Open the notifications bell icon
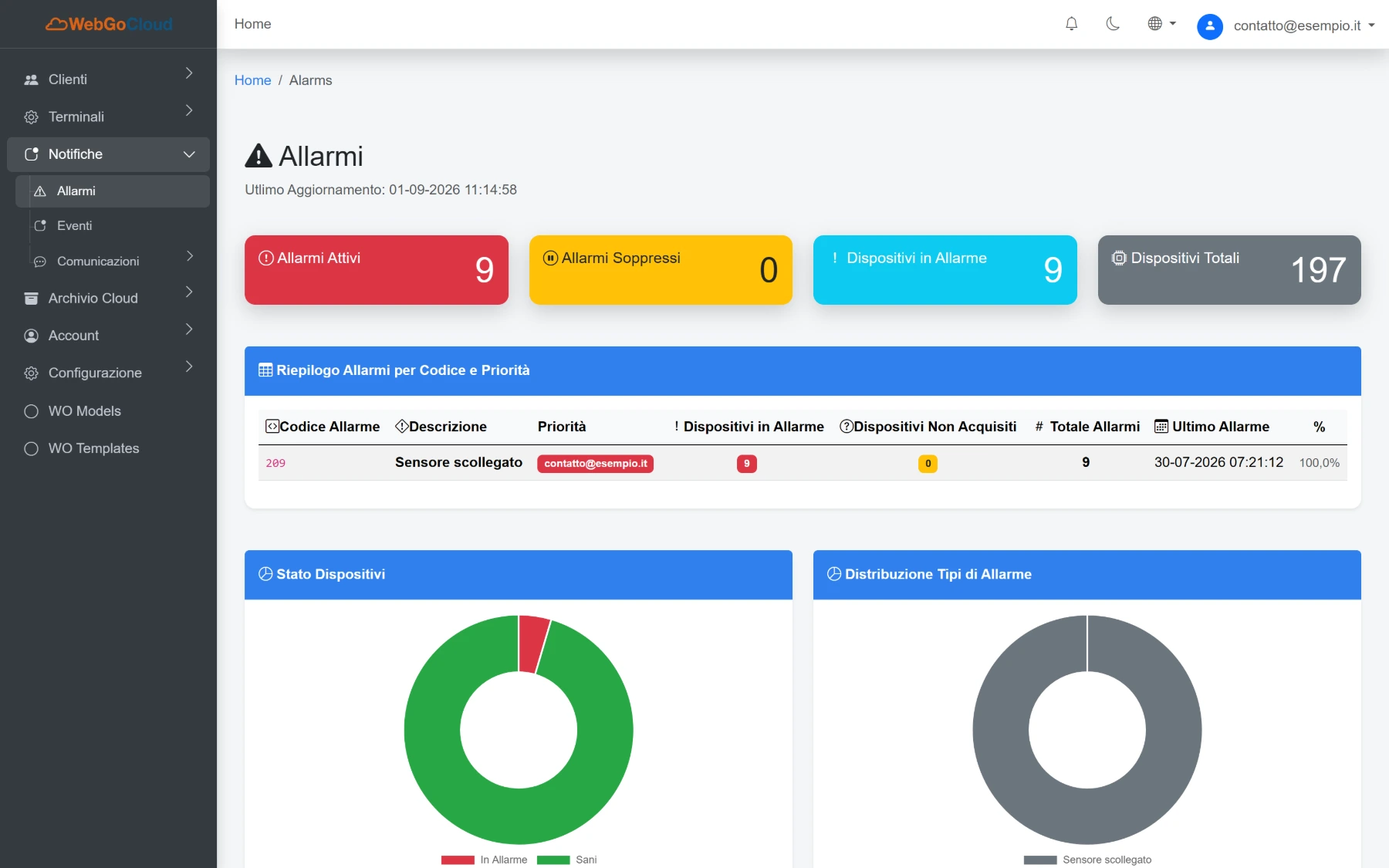Screen dimensions: 1389x868 point(1071,24)
